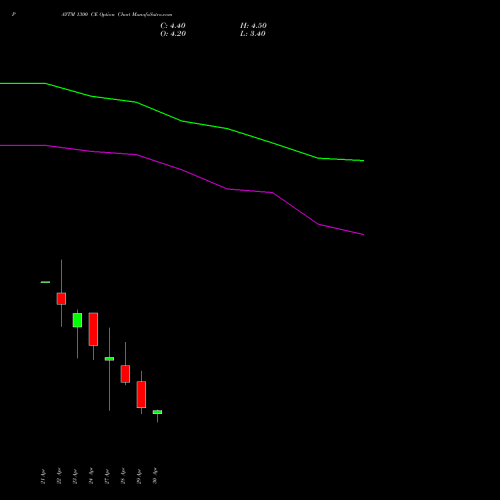
Task: Click the high value H: 4.50
Action: point(253,26)
